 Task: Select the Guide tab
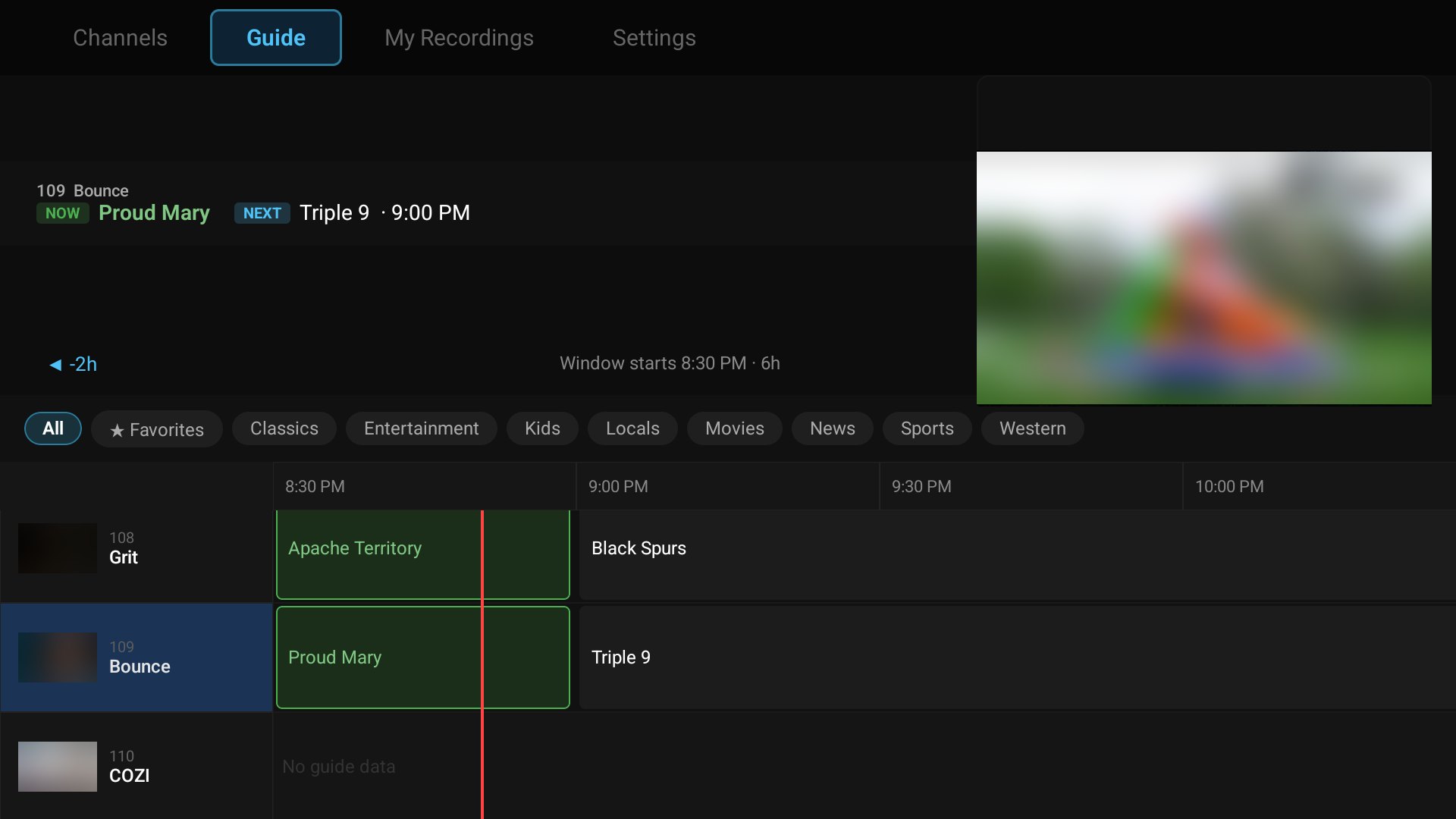(276, 38)
